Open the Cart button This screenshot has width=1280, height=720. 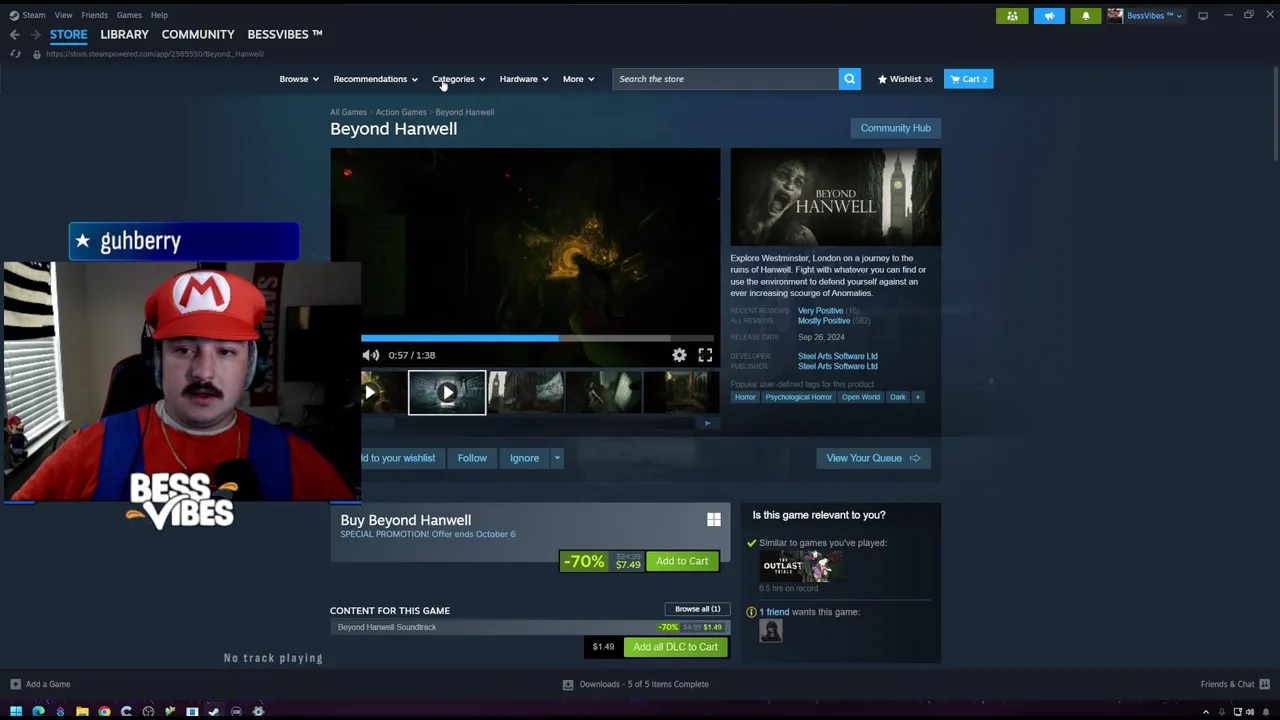[968, 79]
